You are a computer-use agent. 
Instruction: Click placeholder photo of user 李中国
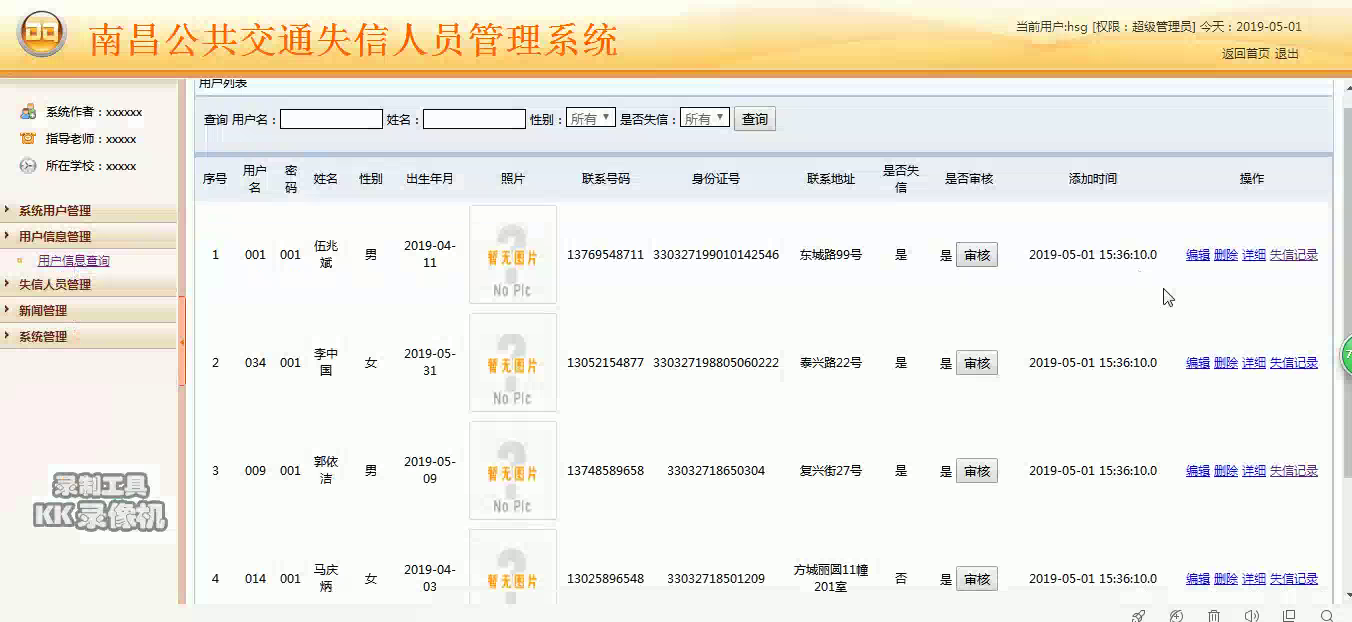pyautogui.click(x=513, y=363)
